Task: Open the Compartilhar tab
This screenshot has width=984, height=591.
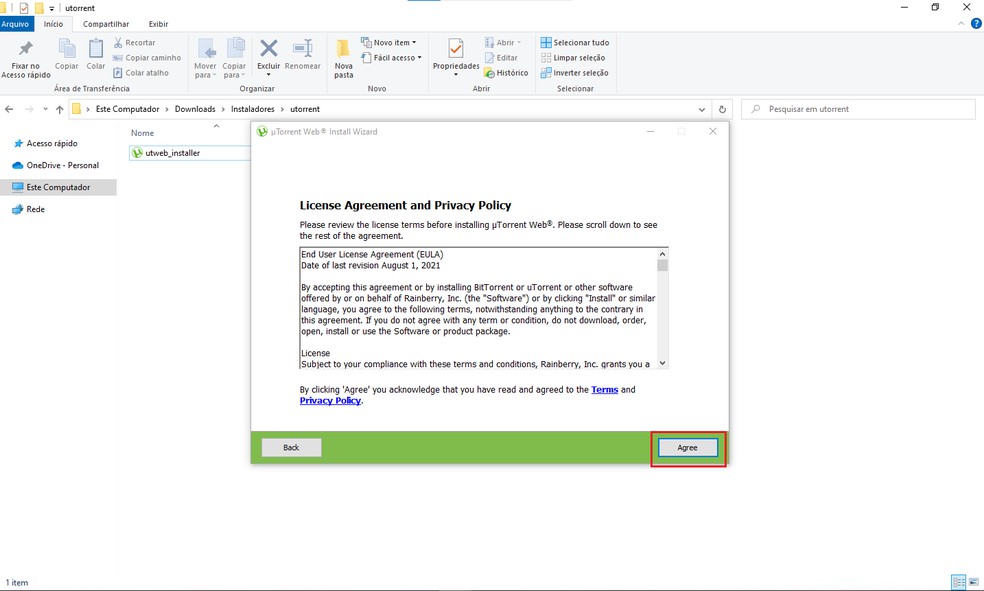Action: pyautogui.click(x=106, y=23)
